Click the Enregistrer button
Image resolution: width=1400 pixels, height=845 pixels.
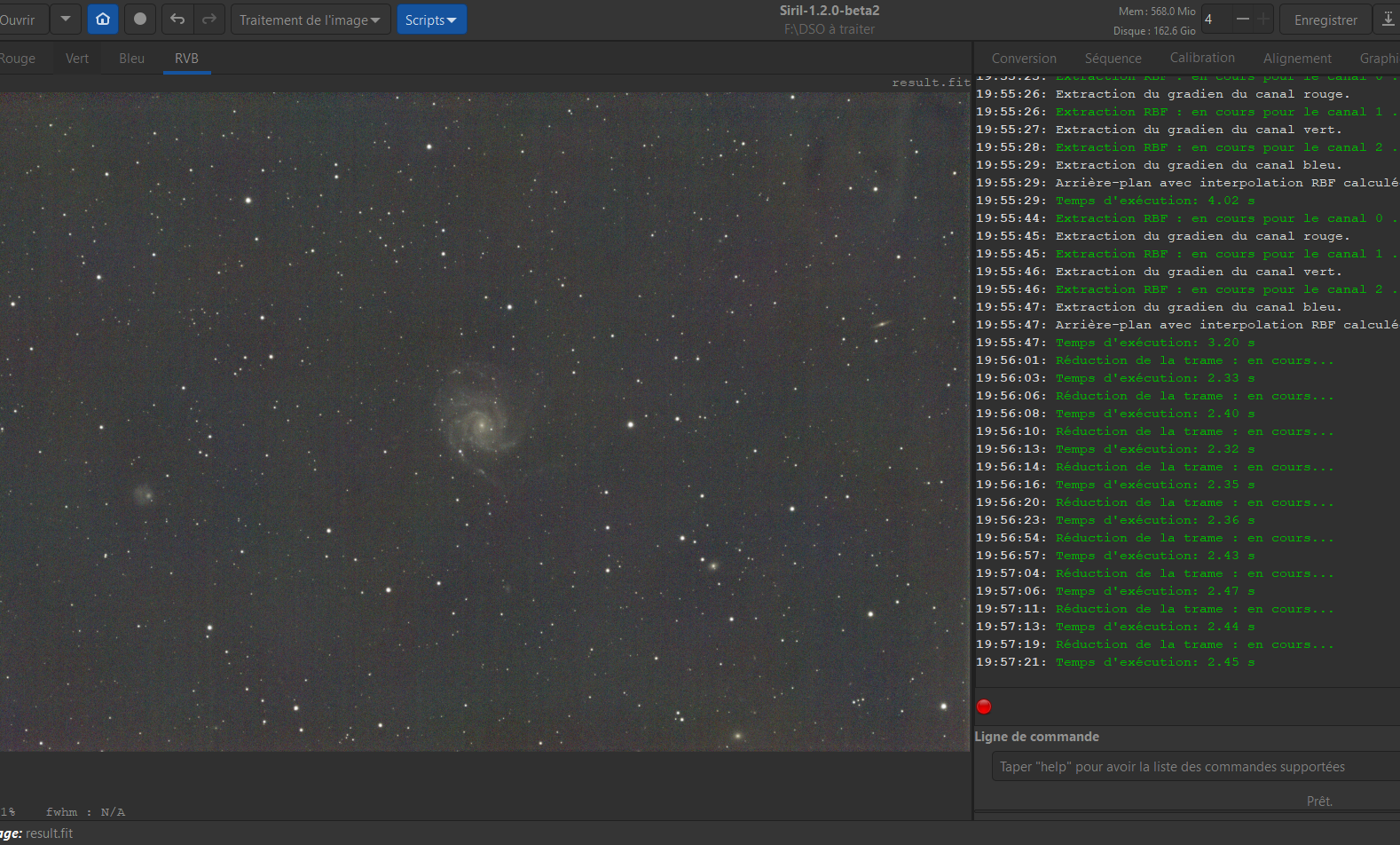(x=1325, y=20)
